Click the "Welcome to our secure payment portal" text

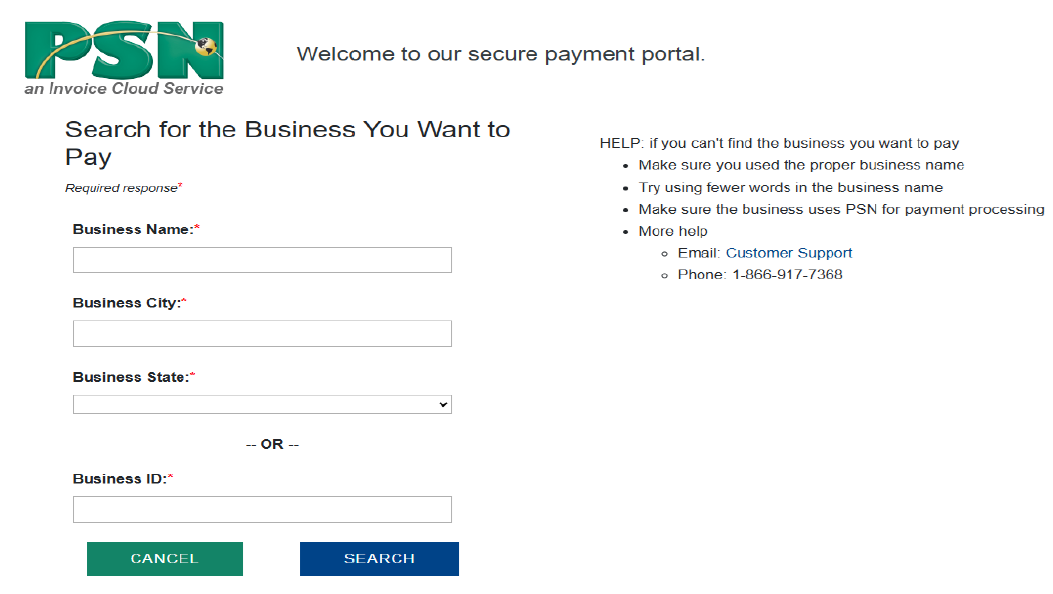coord(500,54)
